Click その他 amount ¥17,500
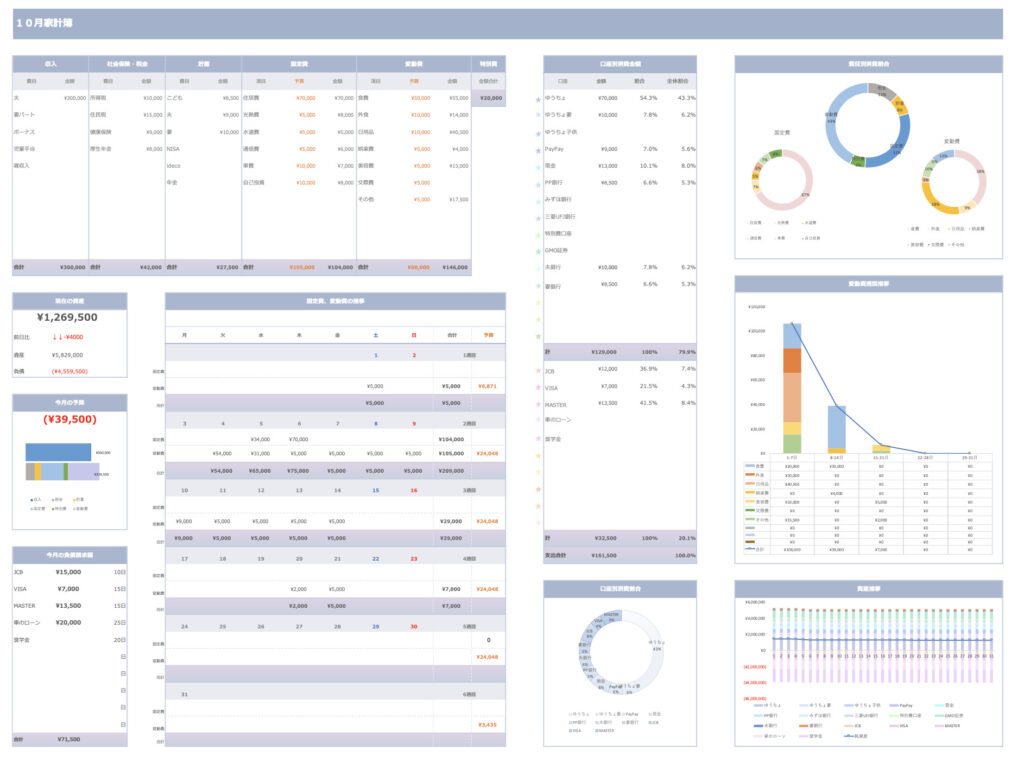Image resolution: width=1024 pixels, height=763 pixels. tap(458, 199)
